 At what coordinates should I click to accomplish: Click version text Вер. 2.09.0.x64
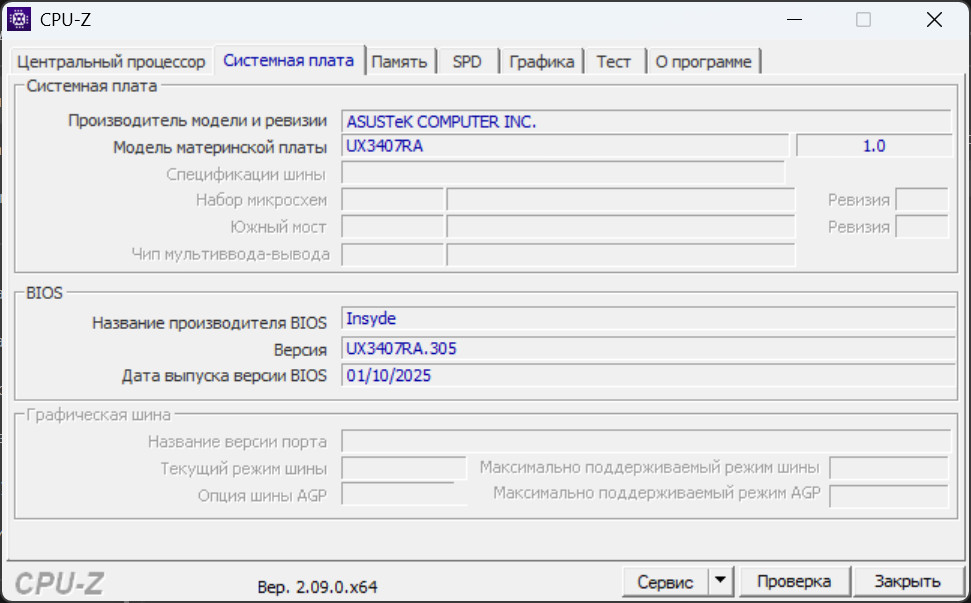[317, 587]
